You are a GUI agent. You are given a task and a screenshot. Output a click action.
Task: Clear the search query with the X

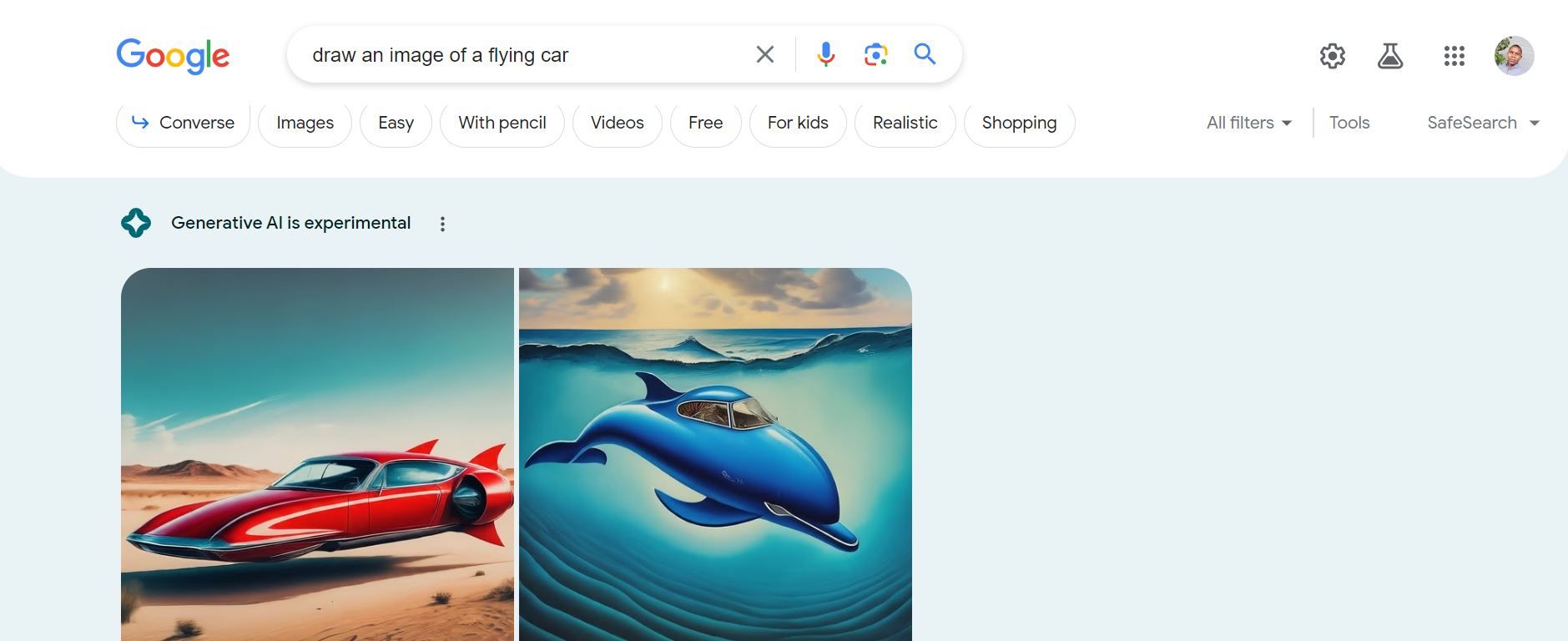[764, 53]
